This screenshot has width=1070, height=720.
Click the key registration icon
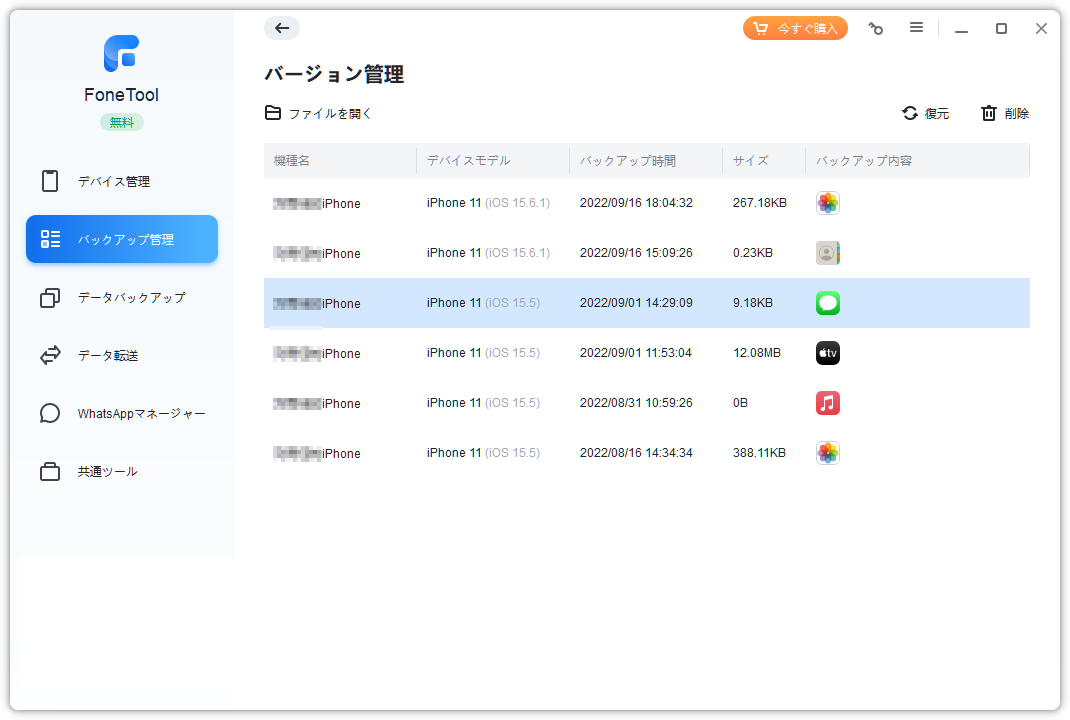[x=875, y=29]
